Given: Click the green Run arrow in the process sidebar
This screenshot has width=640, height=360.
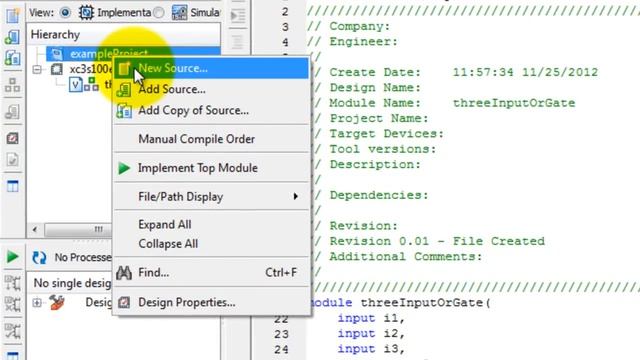Looking at the screenshot, I should [13, 257].
